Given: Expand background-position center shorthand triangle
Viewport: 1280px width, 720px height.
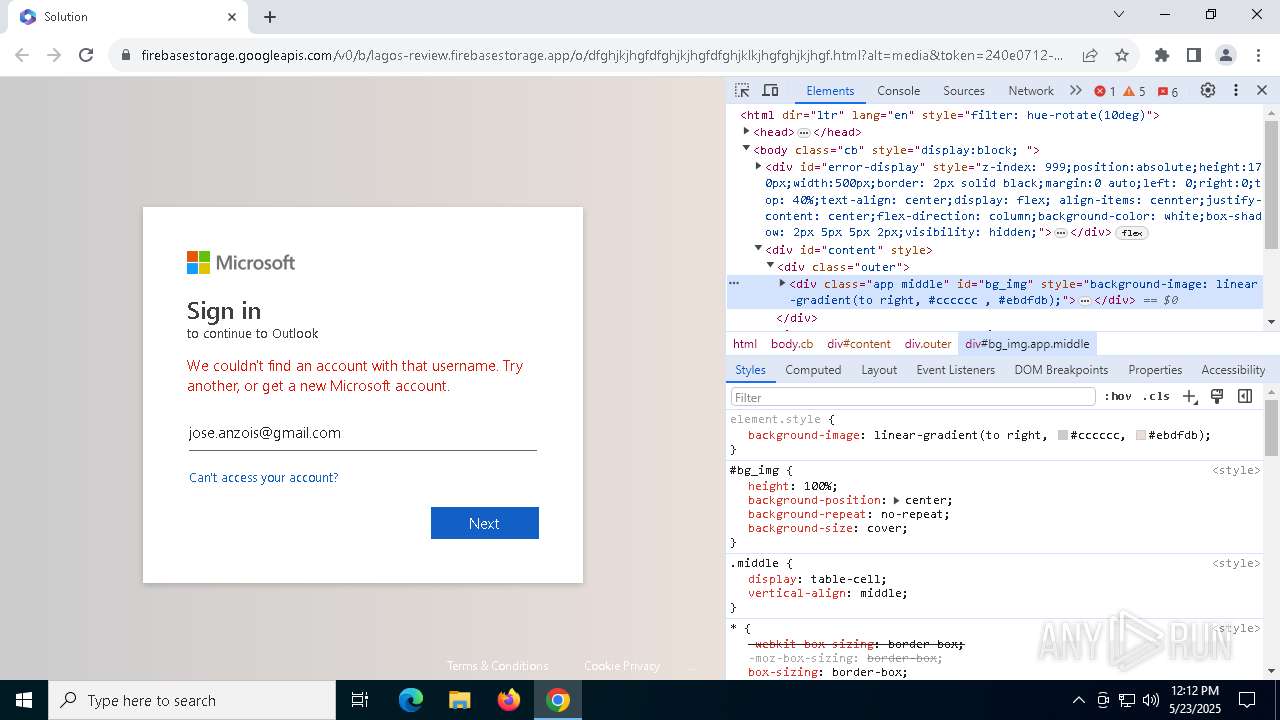Looking at the screenshot, I should [897, 500].
